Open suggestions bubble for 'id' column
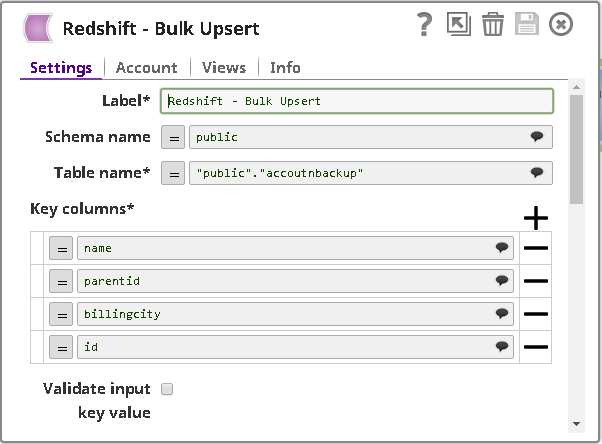The height and width of the screenshot is (444, 602). pyautogui.click(x=502, y=346)
